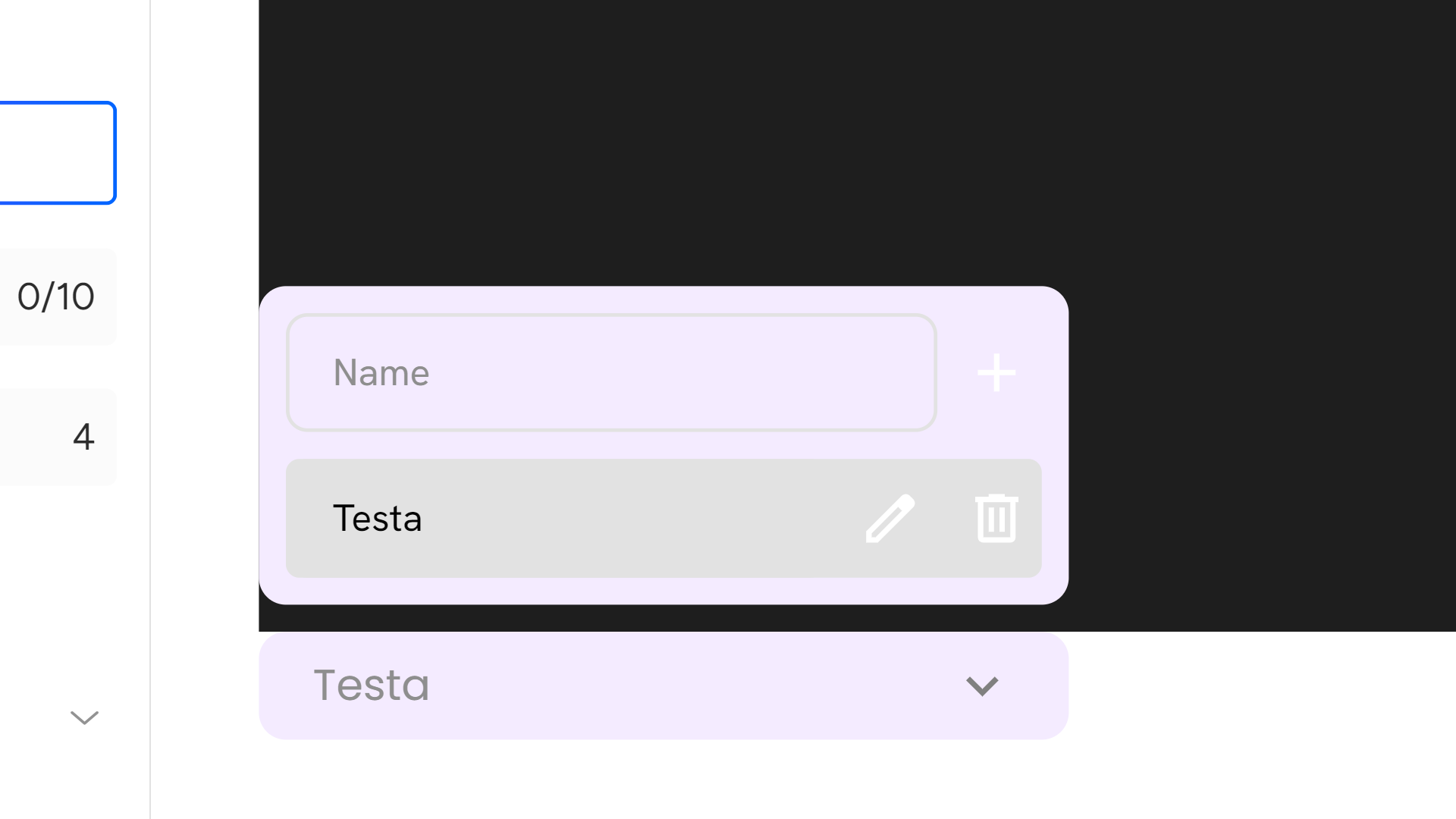Click the Name placeholder text

381,373
